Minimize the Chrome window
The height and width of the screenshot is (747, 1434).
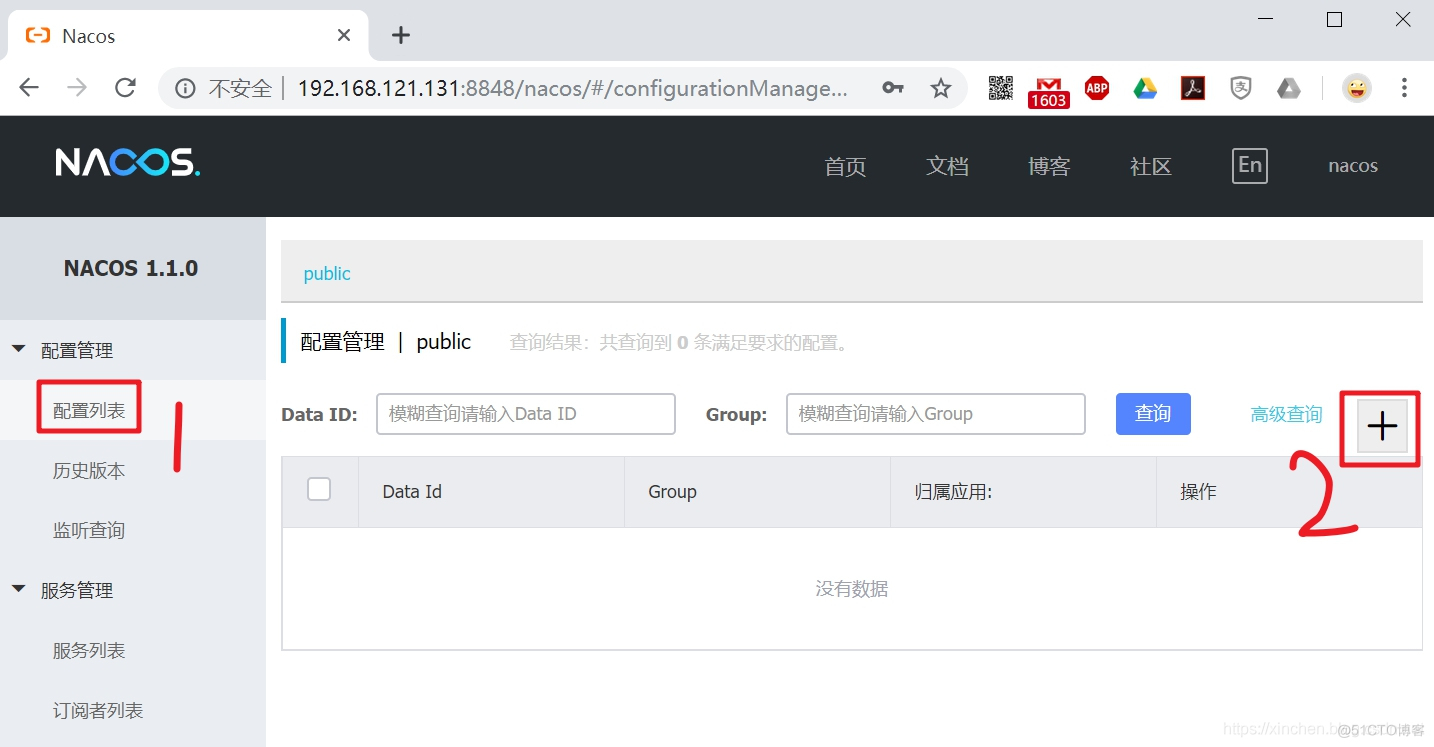click(x=1266, y=19)
